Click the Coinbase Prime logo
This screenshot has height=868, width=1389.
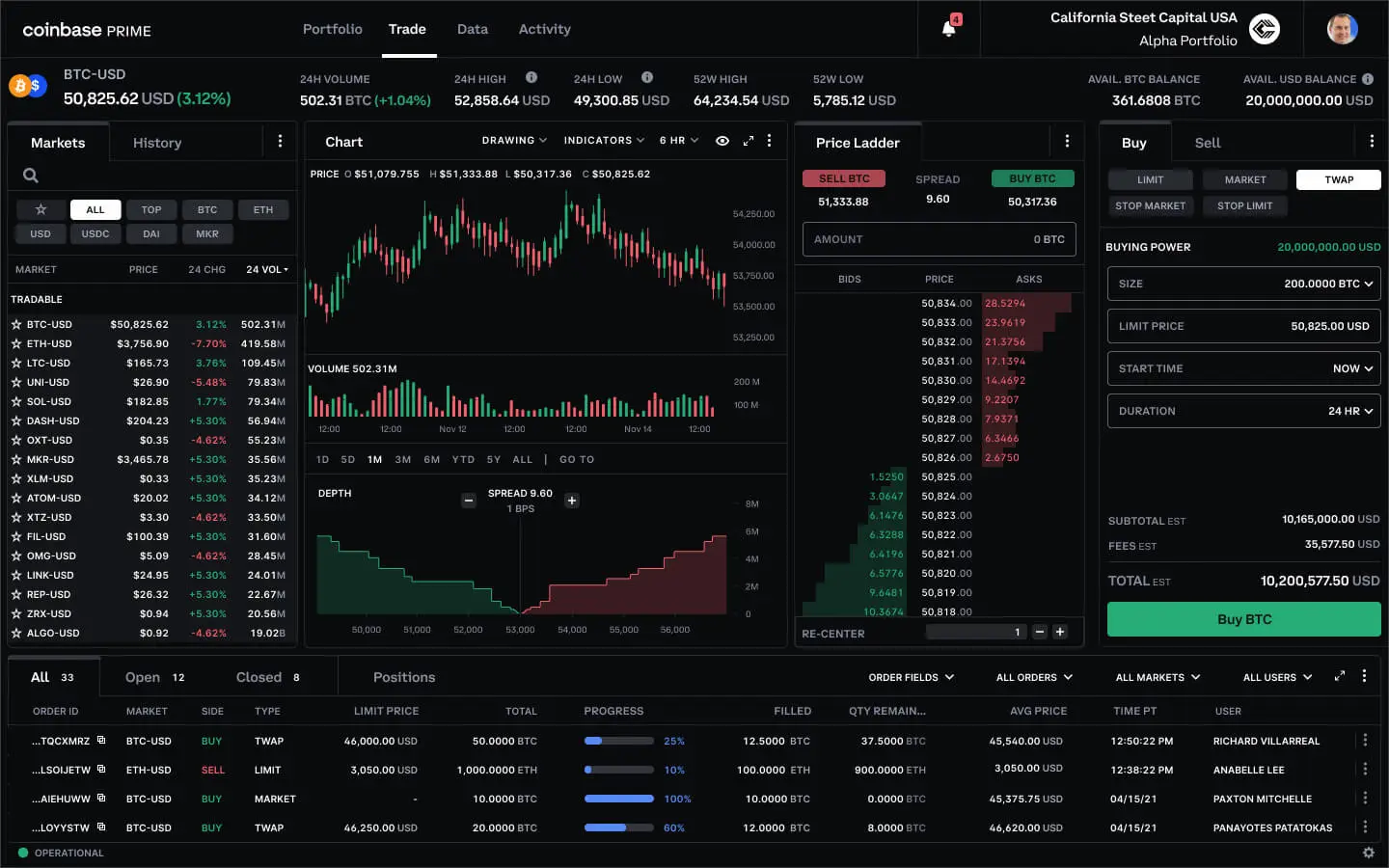(87, 30)
